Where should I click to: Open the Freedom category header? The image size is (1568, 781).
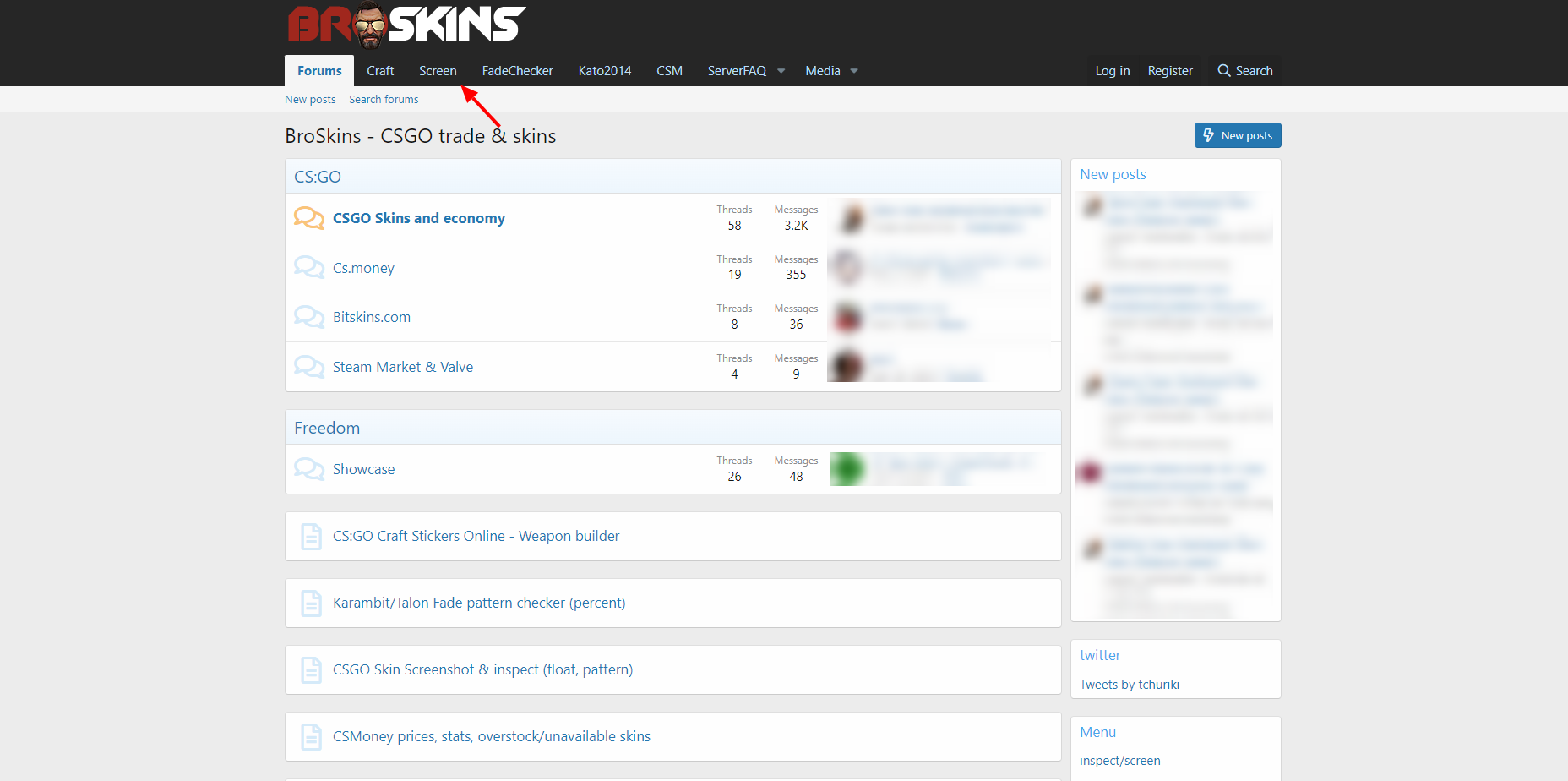coord(327,428)
